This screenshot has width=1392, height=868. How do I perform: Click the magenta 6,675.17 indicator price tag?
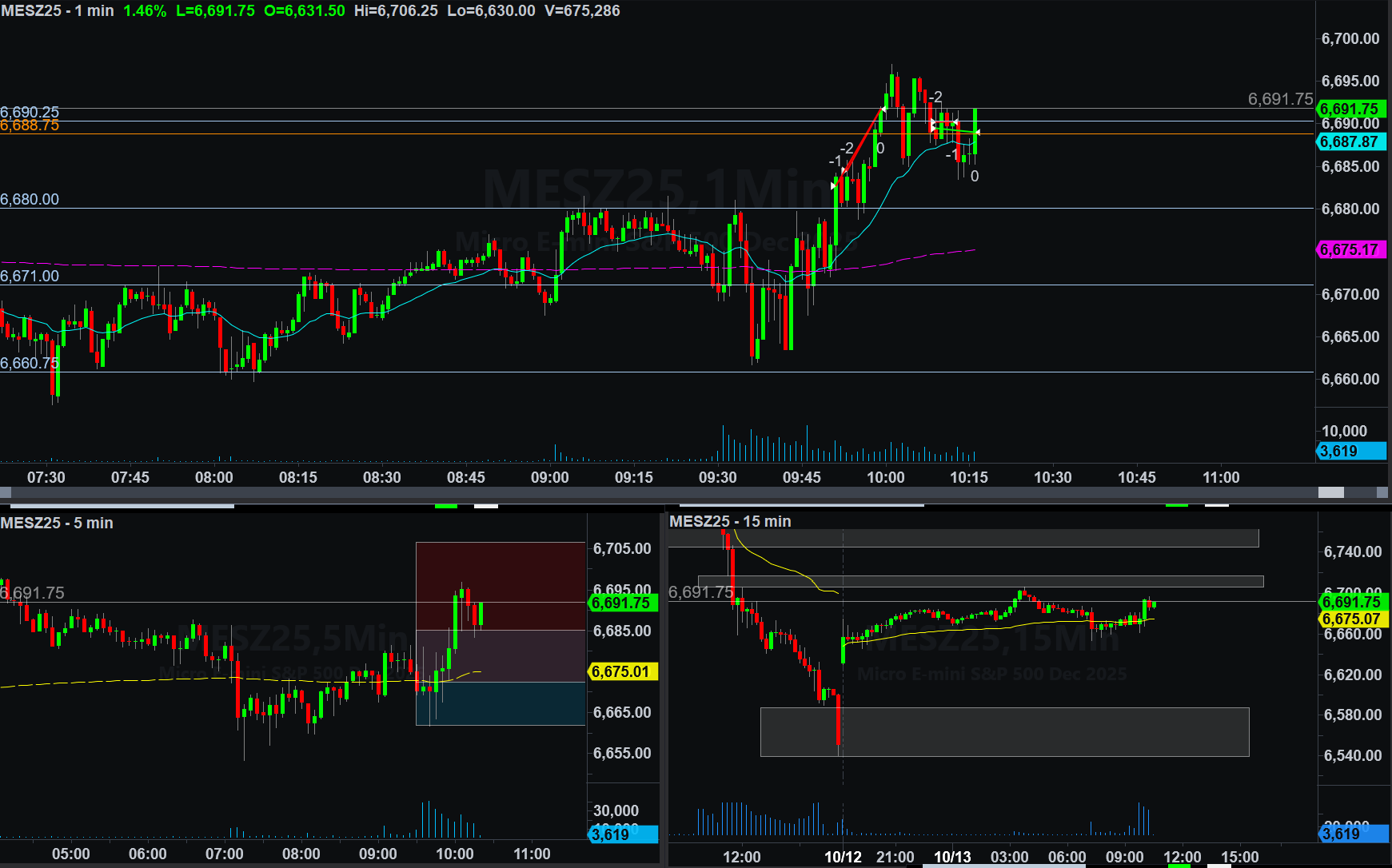1350,250
